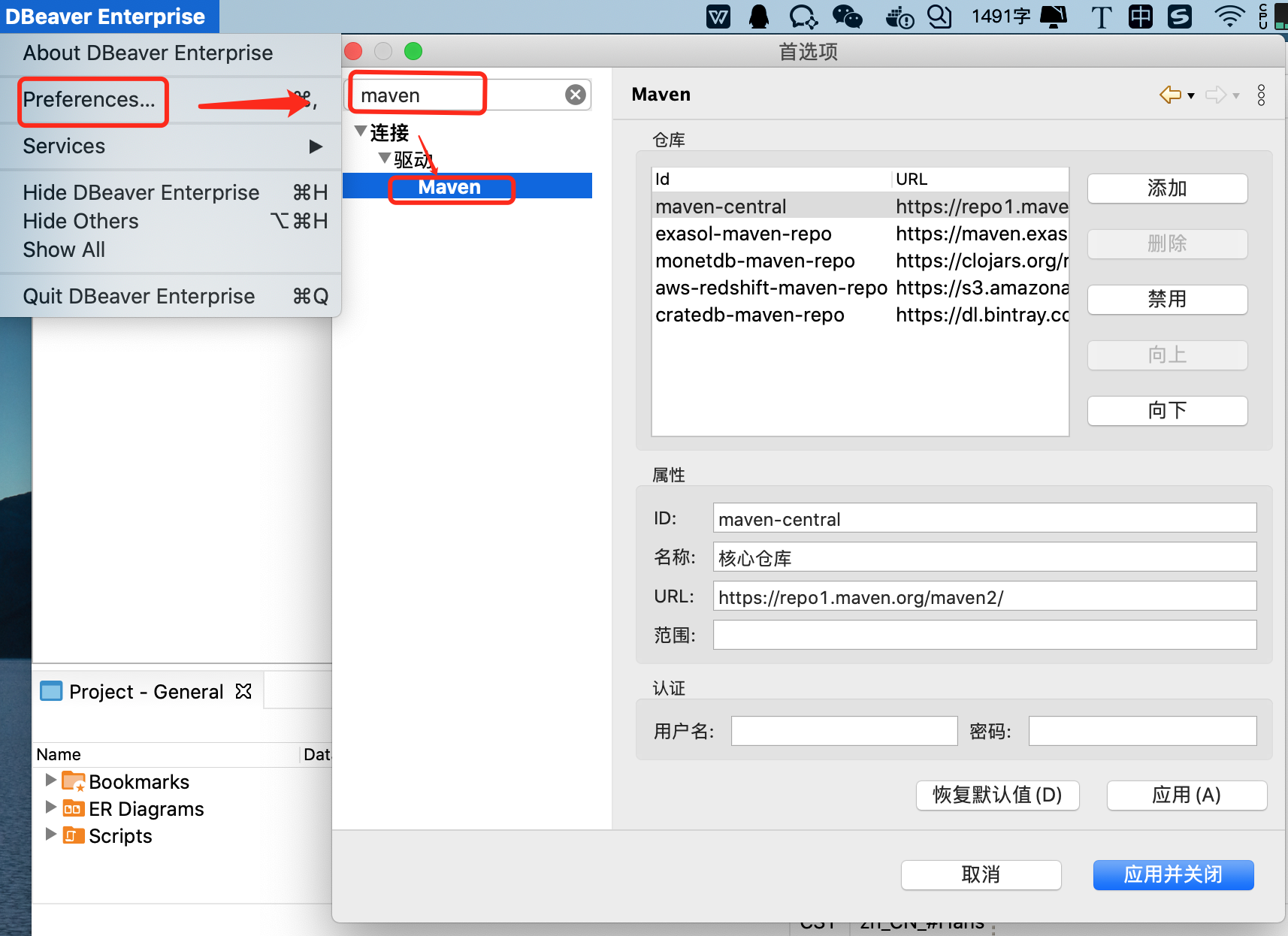Click the ER Diagrams folder icon
The height and width of the screenshot is (936, 1288).
click(x=73, y=808)
